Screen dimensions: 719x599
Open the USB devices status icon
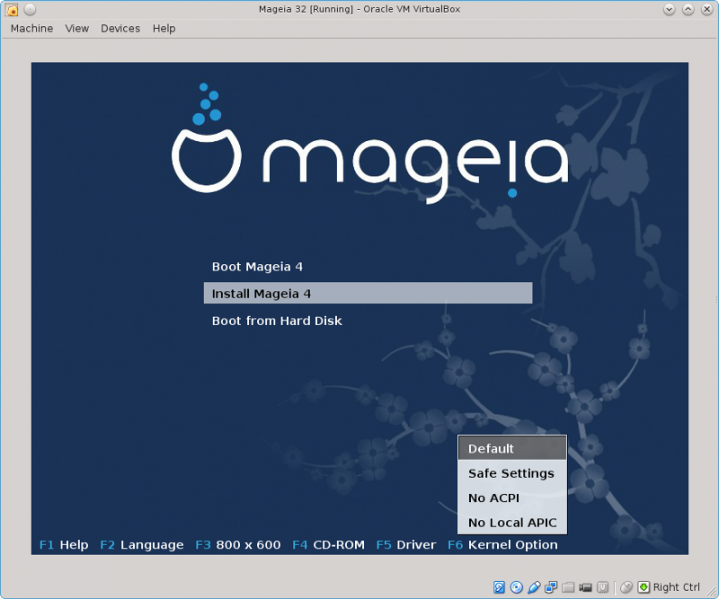pos(534,587)
